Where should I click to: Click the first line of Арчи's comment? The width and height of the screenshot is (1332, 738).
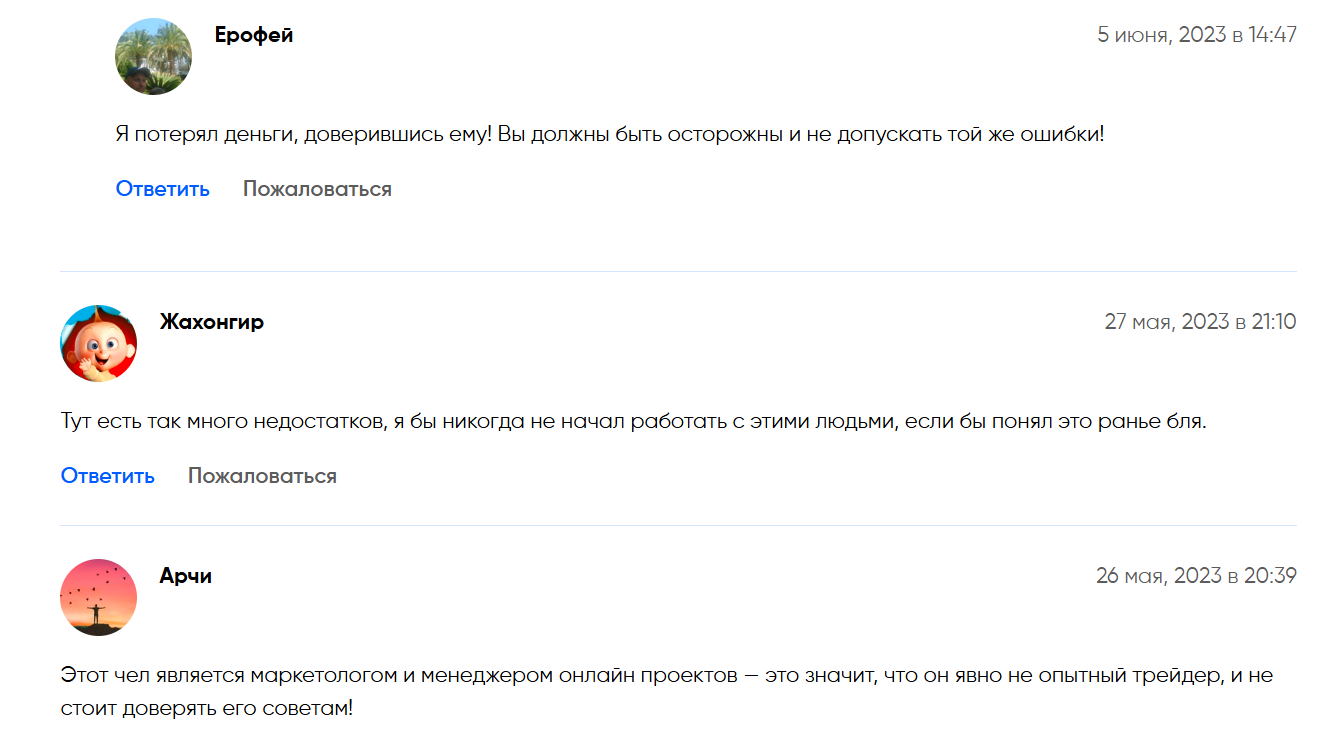[666, 675]
